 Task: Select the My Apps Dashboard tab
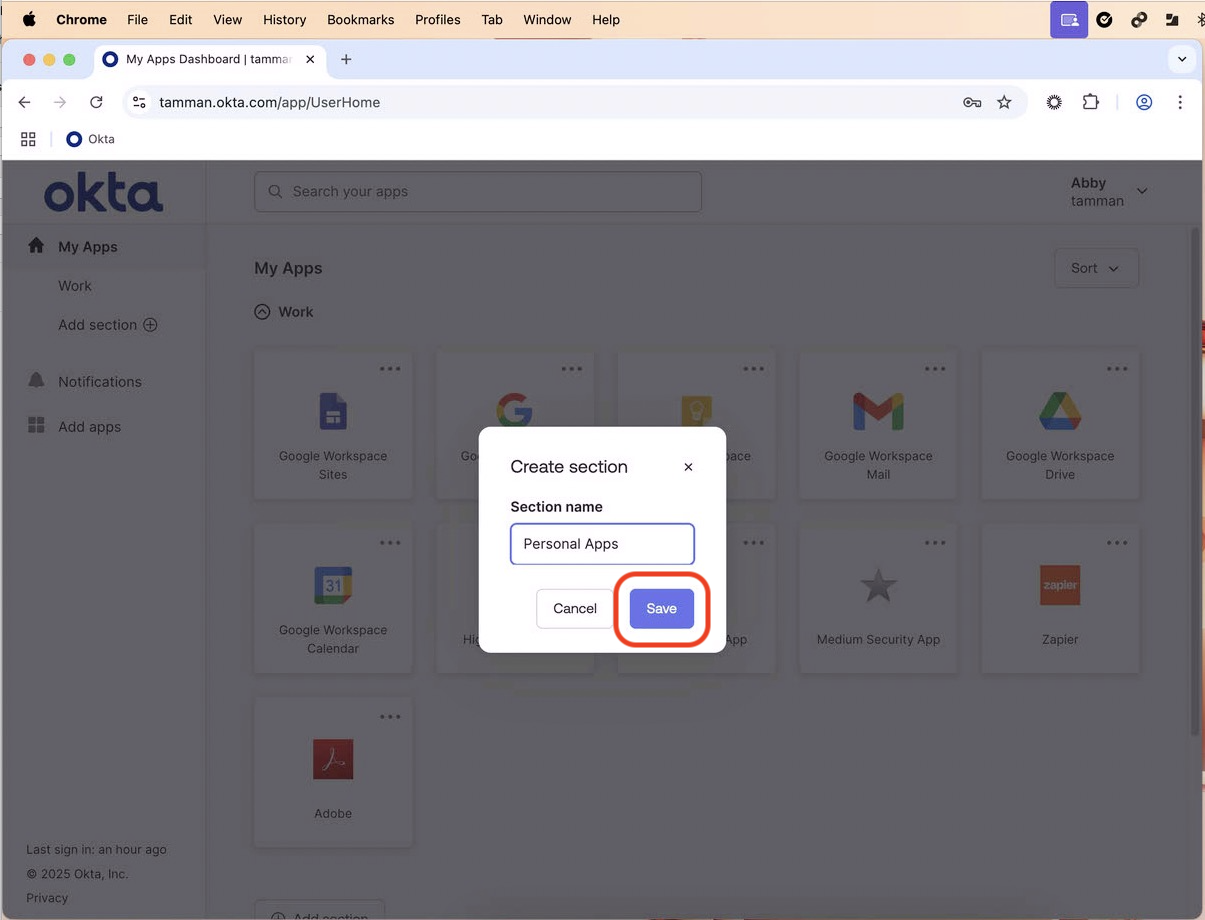(x=210, y=59)
